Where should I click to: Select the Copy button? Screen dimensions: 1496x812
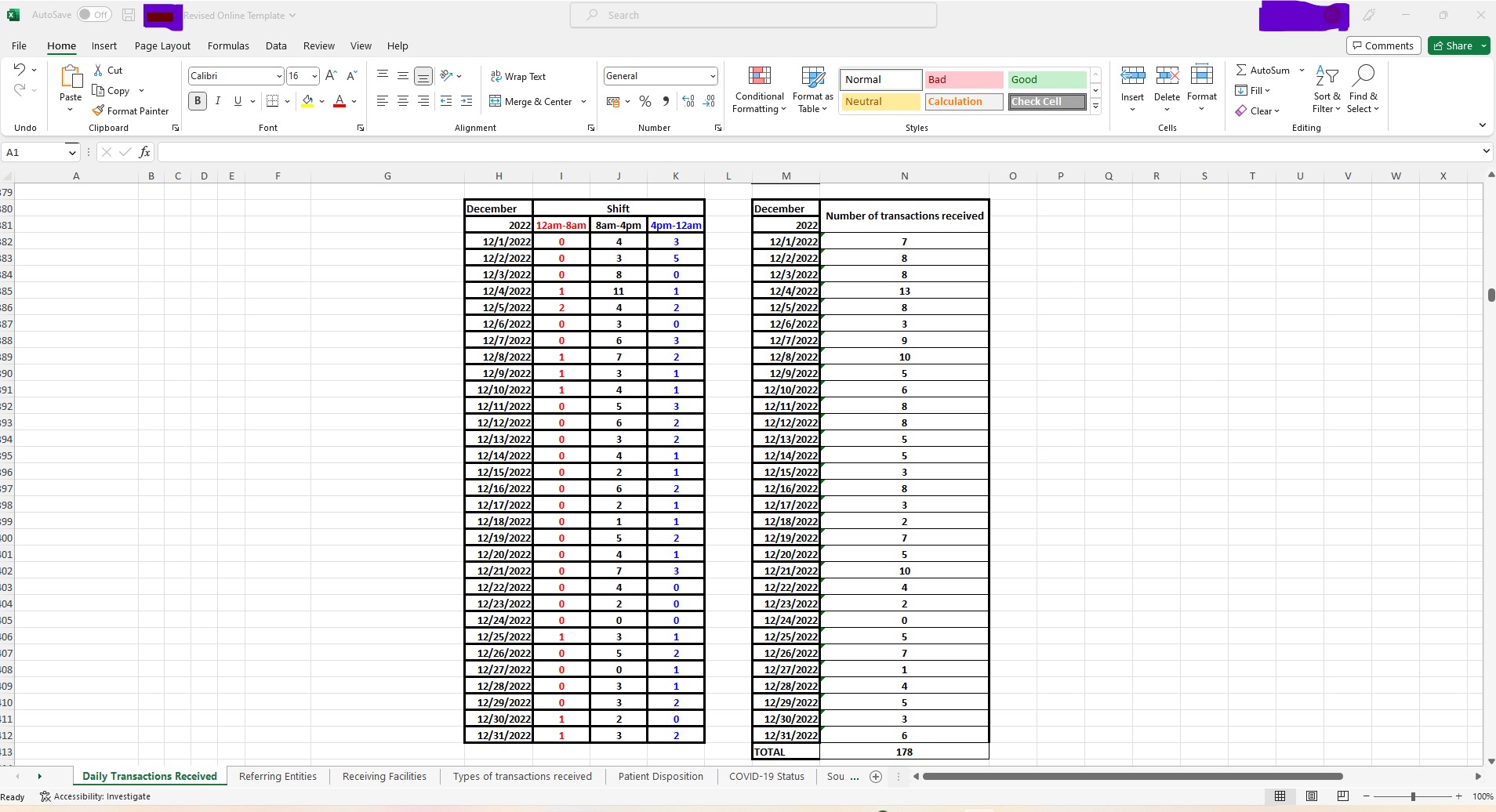111,91
